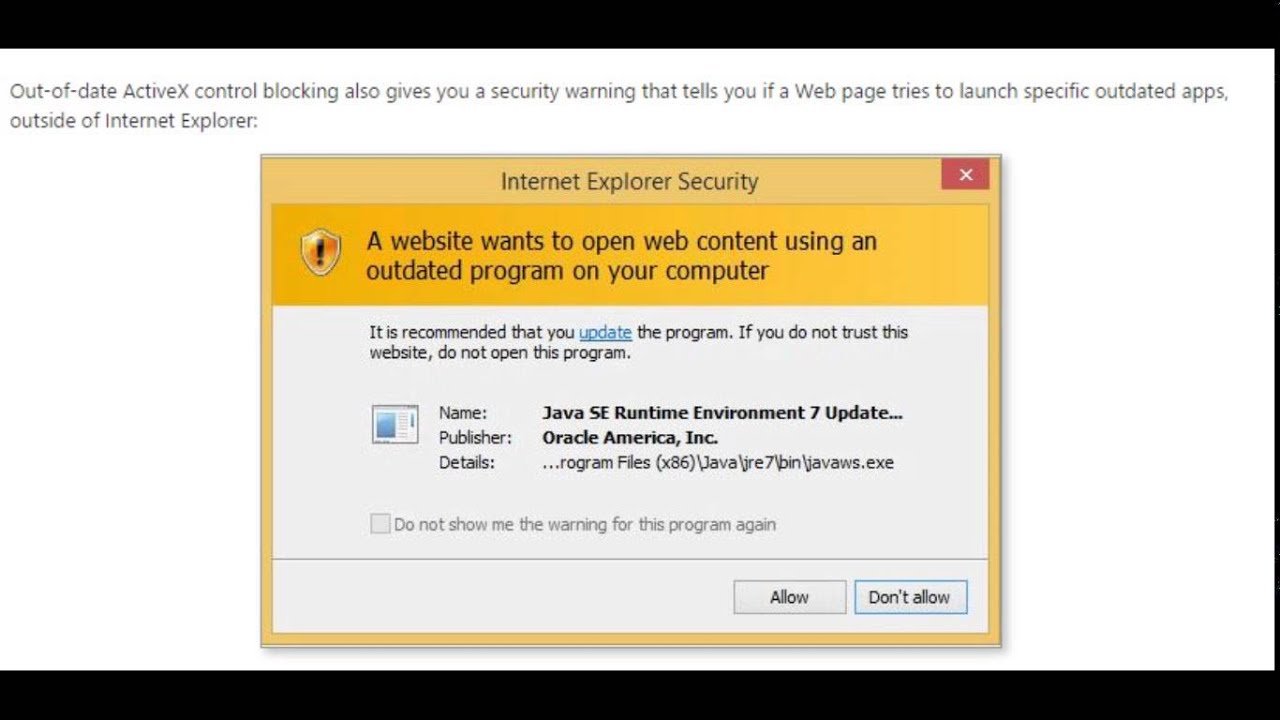Click the 'outside of Internet Explorer:' text line
Image resolution: width=1280 pixels, height=720 pixels.
tap(133, 121)
